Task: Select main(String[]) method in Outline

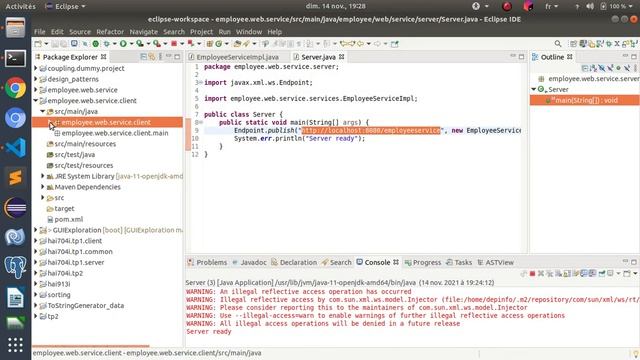Action: [584, 100]
